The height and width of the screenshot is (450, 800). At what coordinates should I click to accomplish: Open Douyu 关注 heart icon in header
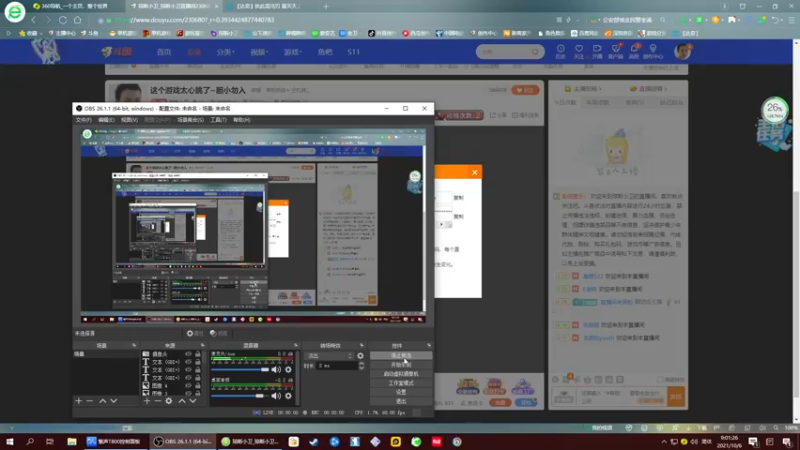(579, 51)
